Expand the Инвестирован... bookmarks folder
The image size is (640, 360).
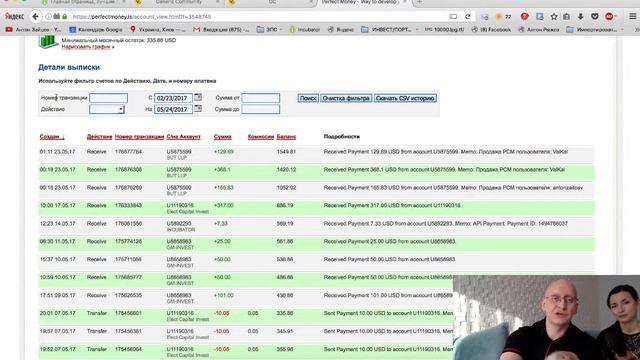(x=595, y=29)
